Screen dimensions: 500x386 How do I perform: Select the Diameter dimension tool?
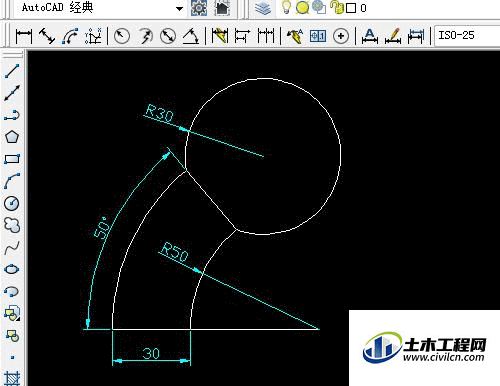click(168, 36)
